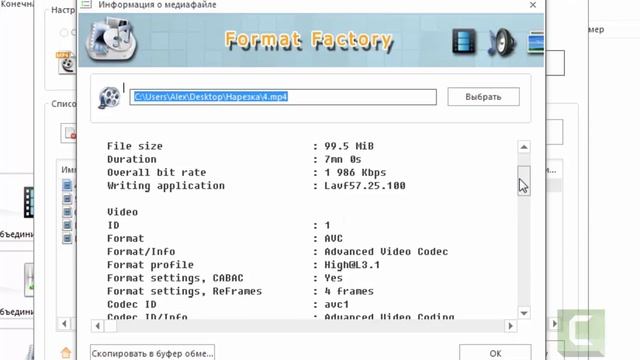Click Format profile value High@L3.1

coord(352,265)
